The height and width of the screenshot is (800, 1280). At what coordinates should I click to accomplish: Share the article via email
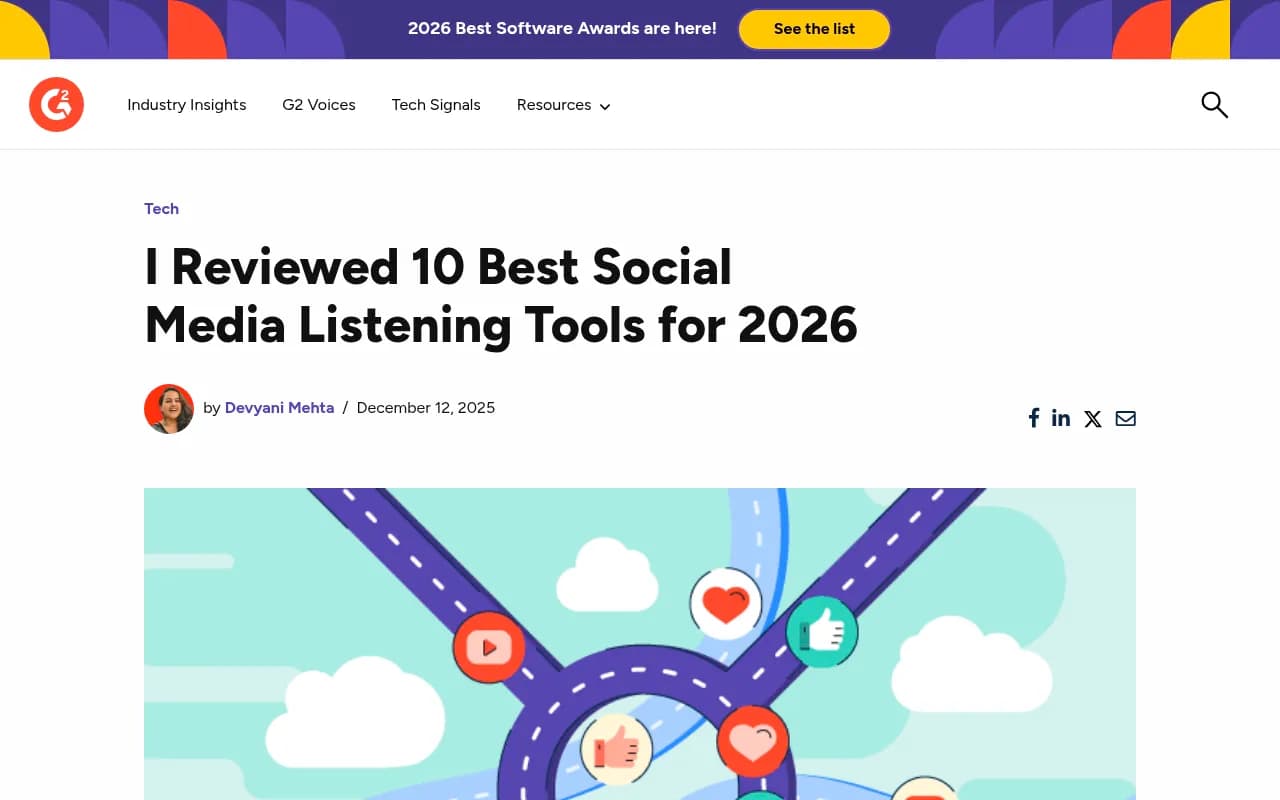pyautogui.click(x=1125, y=418)
